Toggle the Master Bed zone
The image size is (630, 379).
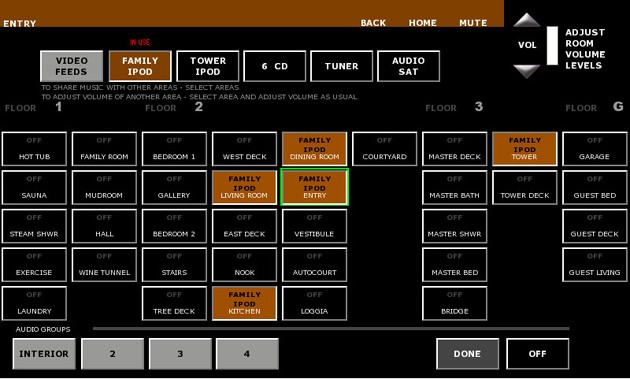[x=454, y=264]
